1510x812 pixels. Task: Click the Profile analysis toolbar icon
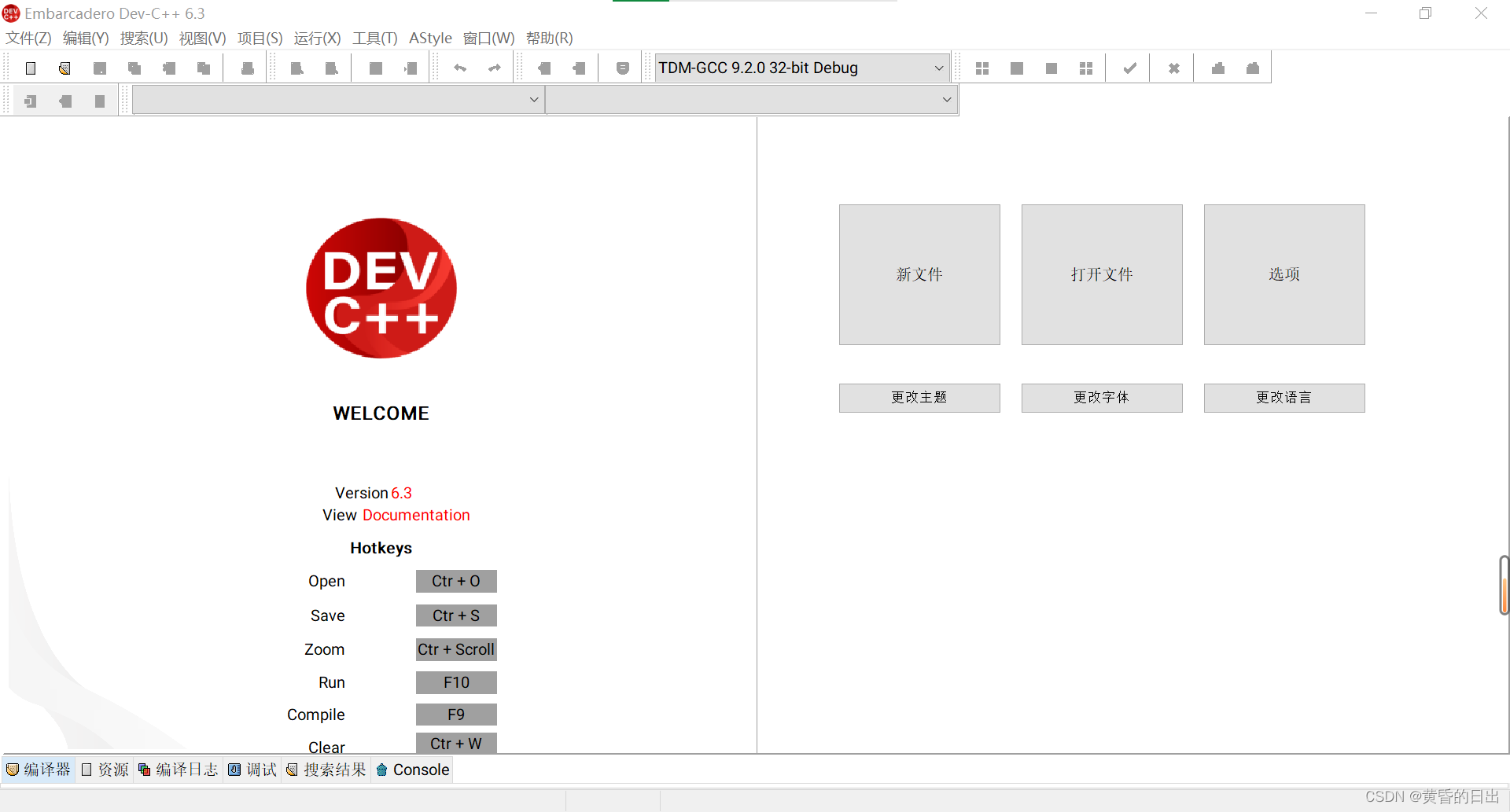(1218, 68)
